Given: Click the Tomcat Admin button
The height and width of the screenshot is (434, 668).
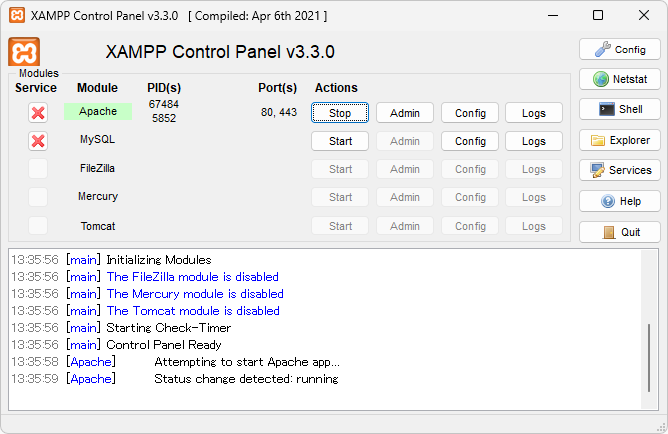Looking at the screenshot, I should pyautogui.click(x=405, y=226).
